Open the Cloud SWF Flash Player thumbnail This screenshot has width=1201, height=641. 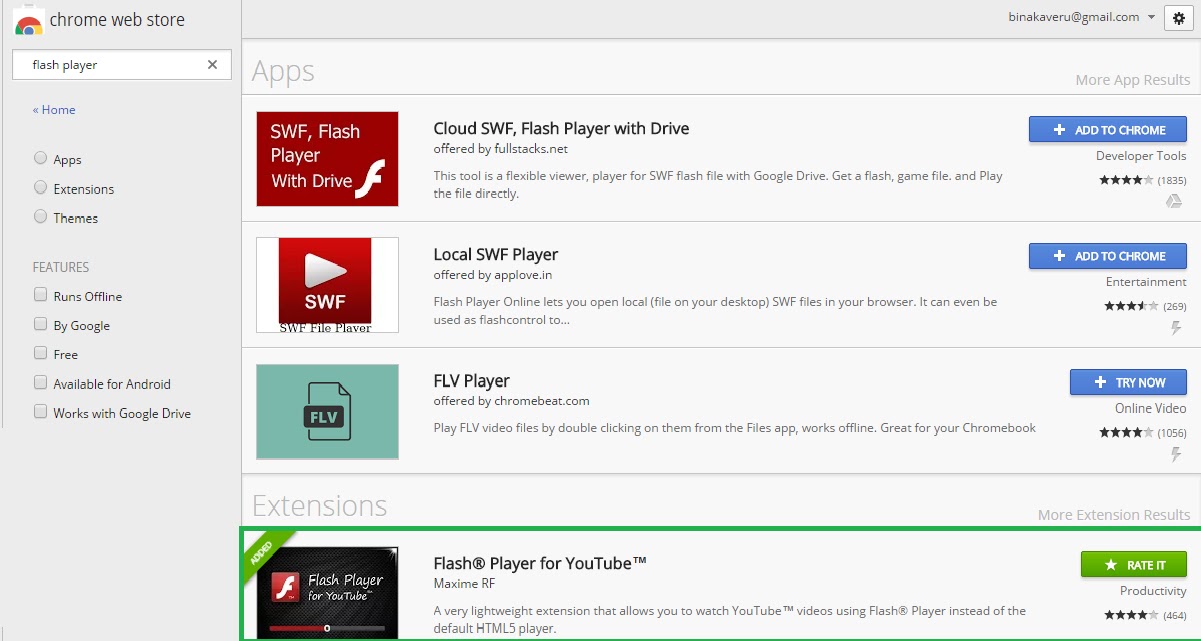(327, 159)
